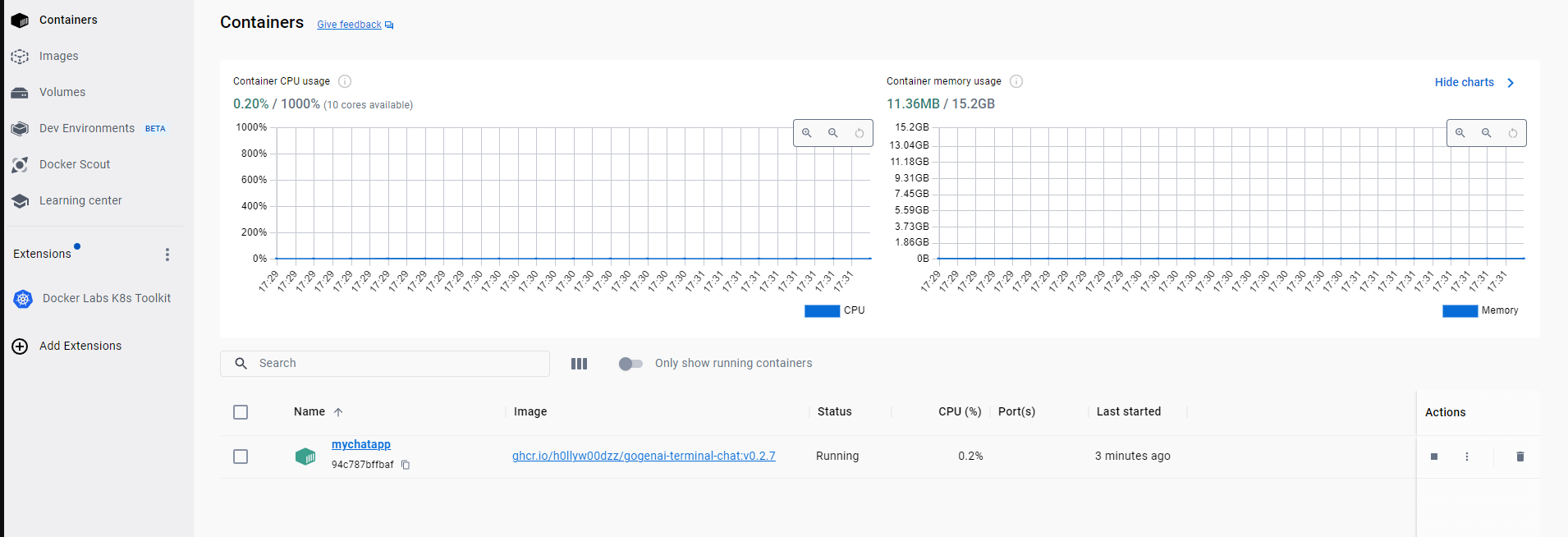This screenshot has height=537, width=1568.
Task: Click the 0.20% / 1000% CPU usage value
Action: (277, 104)
